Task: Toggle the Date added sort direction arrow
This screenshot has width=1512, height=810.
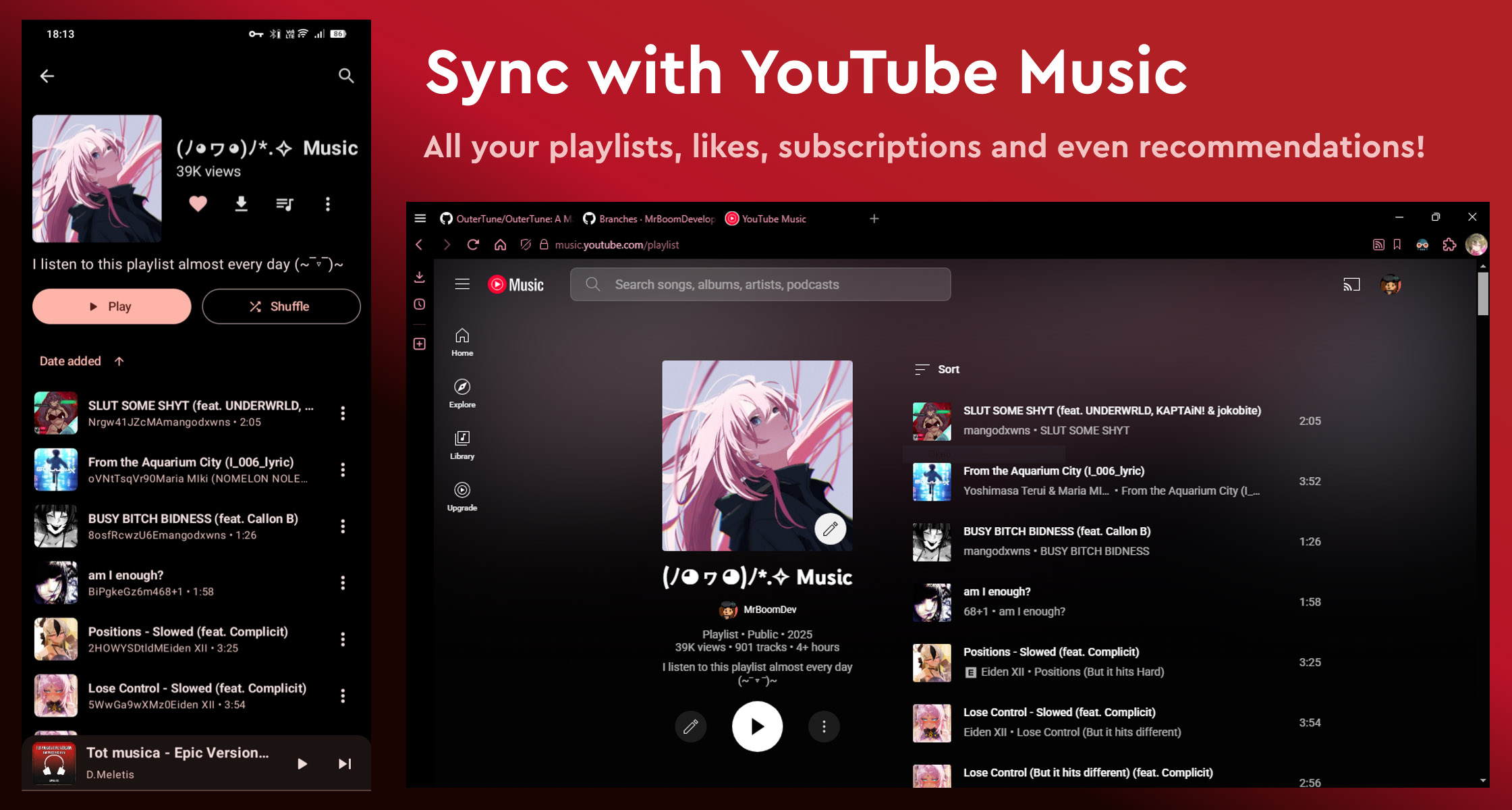Action: coord(119,361)
